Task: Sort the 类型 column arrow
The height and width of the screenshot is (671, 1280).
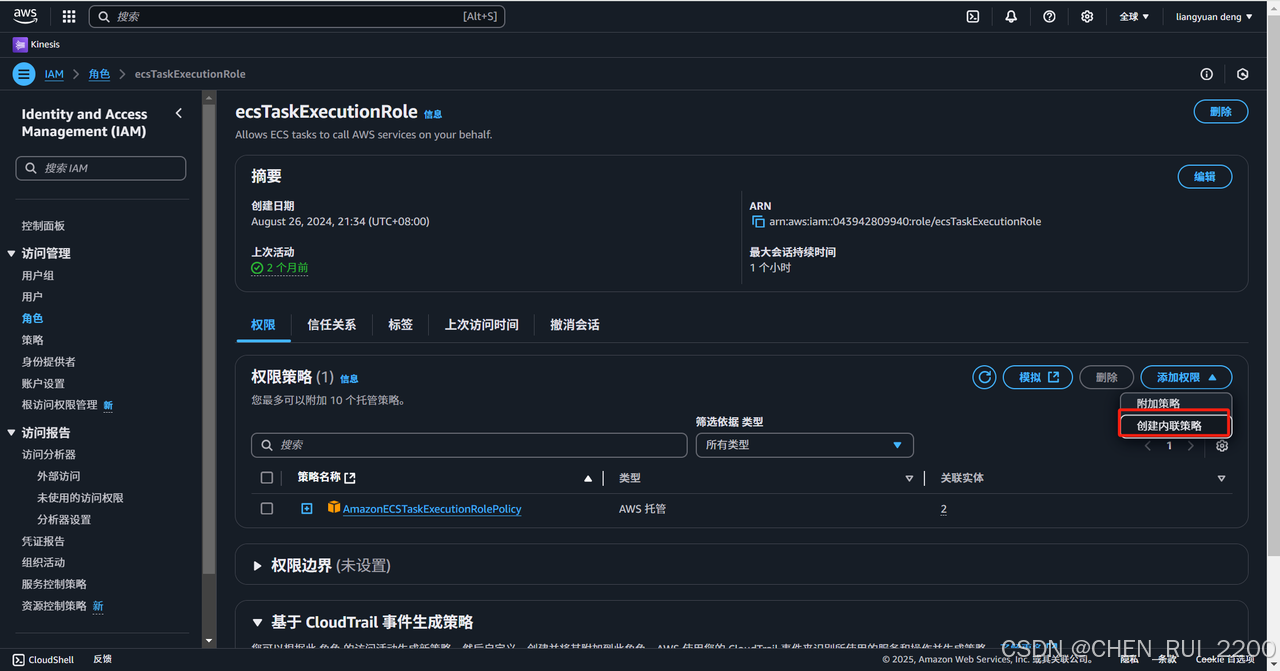Action: 909,479
